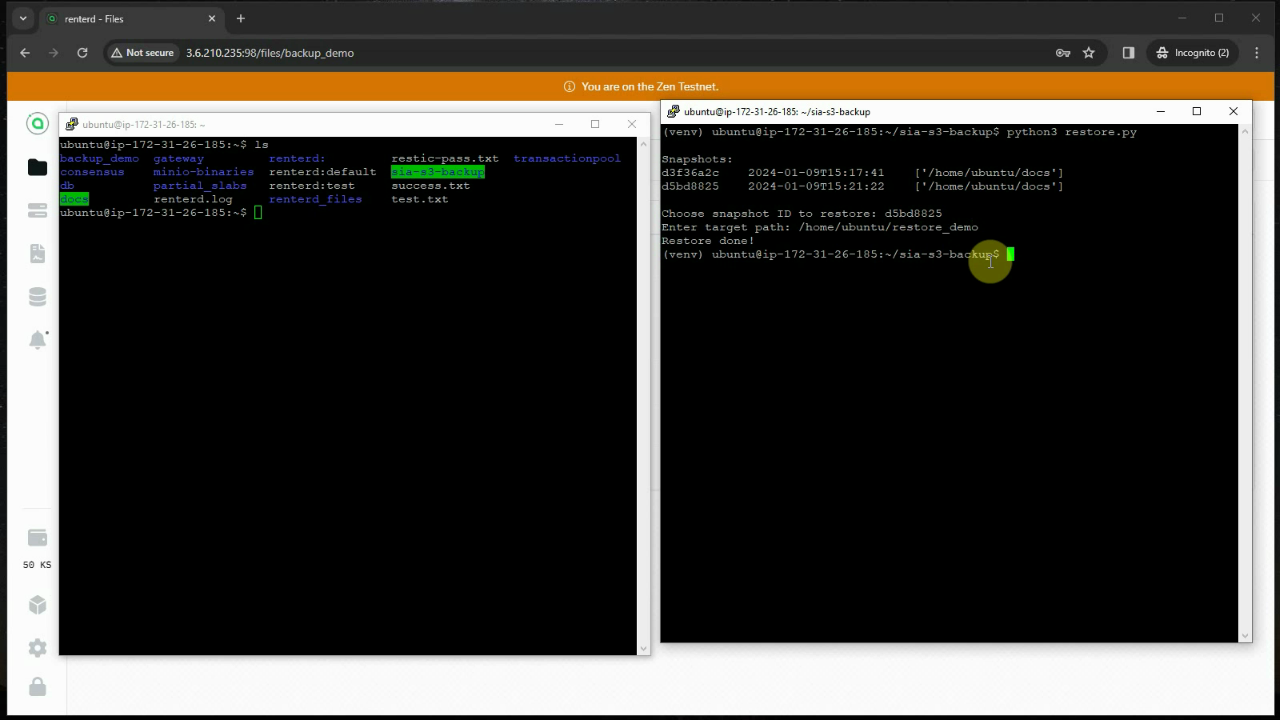
Task: Bookmark this page with star icon
Action: (x=1089, y=53)
